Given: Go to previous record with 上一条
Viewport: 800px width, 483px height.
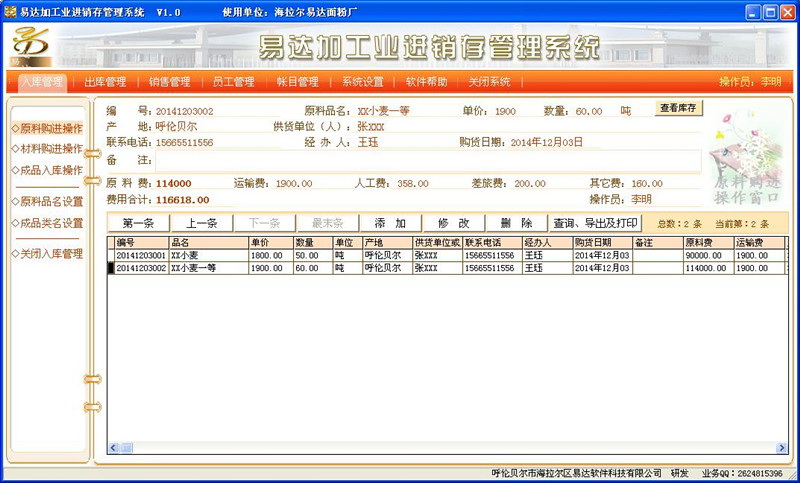Looking at the screenshot, I should coord(202,223).
